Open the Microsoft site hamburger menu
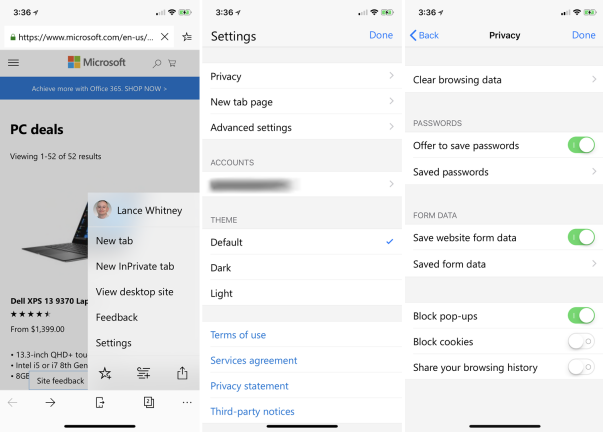The width and height of the screenshot is (603, 432). tap(13, 63)
